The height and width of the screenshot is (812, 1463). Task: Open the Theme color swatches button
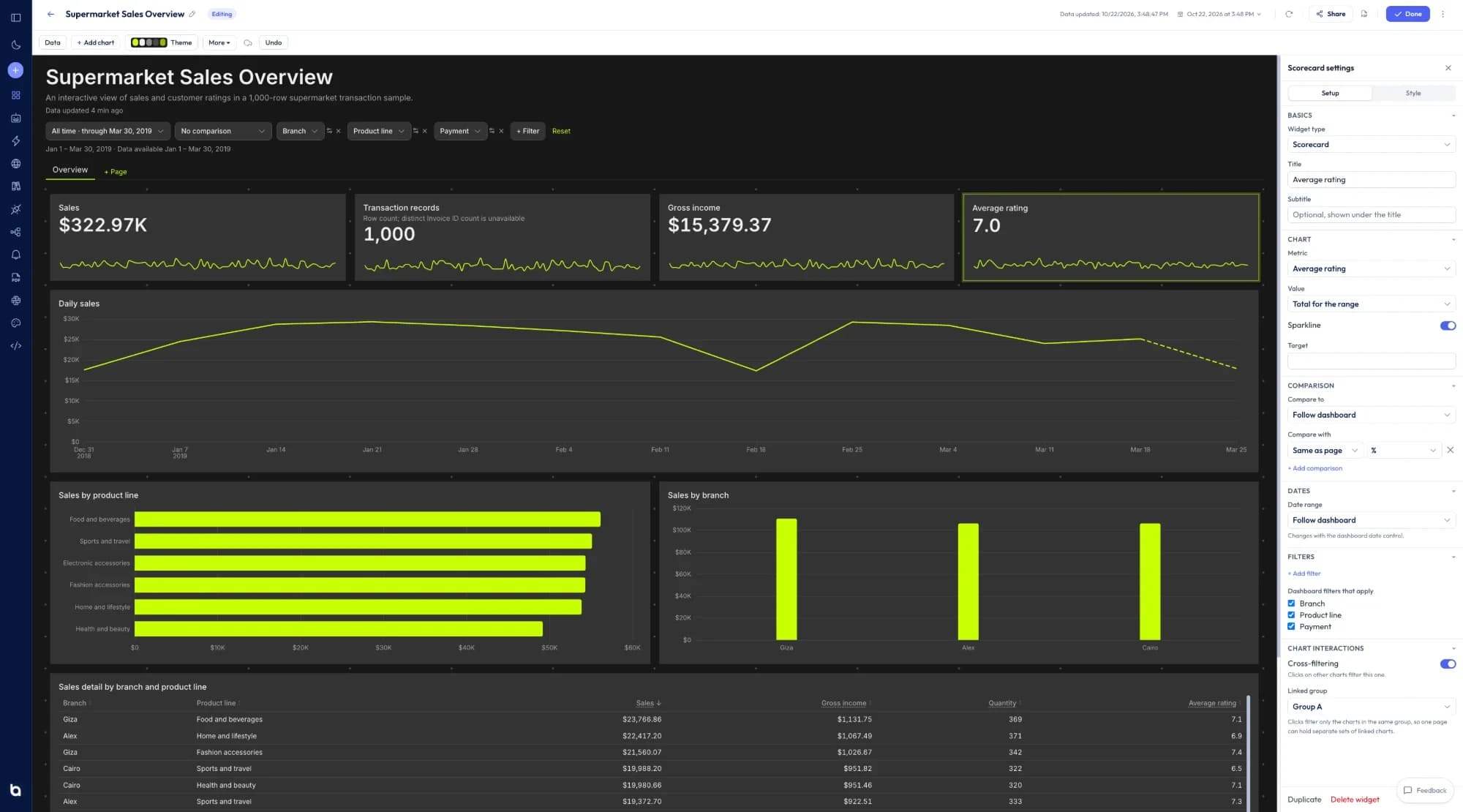(161, 42)
